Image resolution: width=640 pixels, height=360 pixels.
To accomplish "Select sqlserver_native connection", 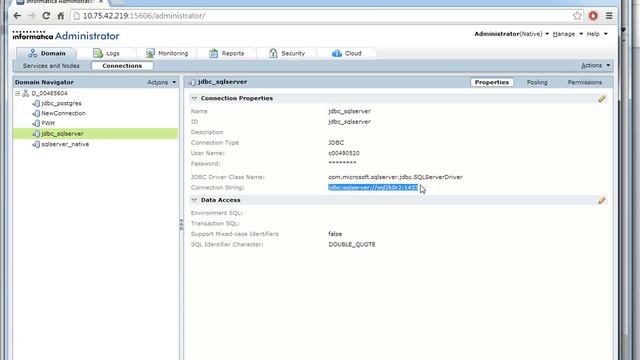I will point(65,144).
